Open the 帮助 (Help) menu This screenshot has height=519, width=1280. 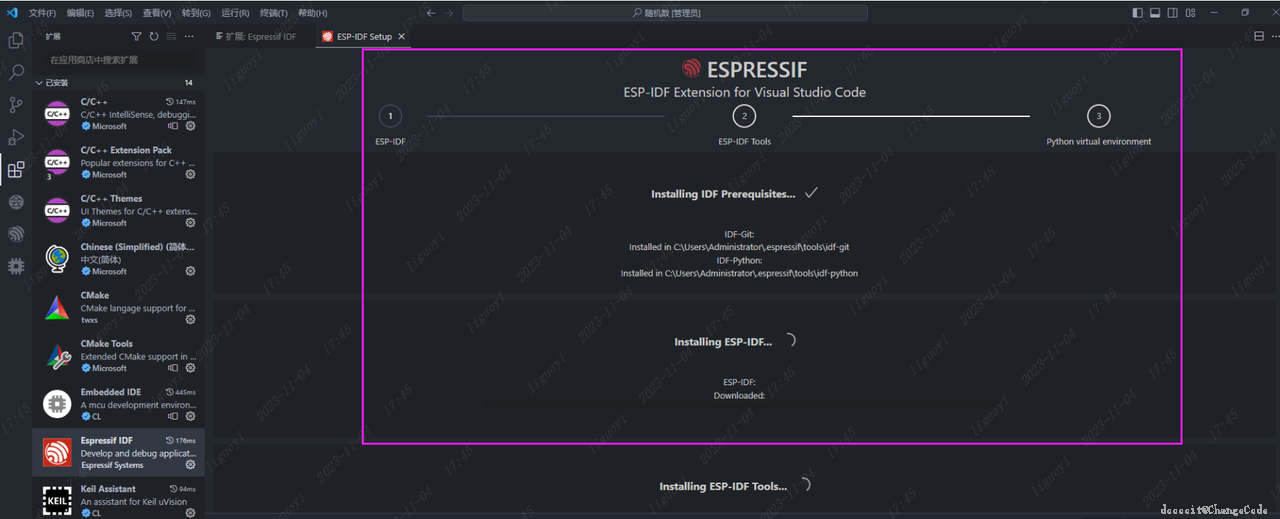pos(312,13)
